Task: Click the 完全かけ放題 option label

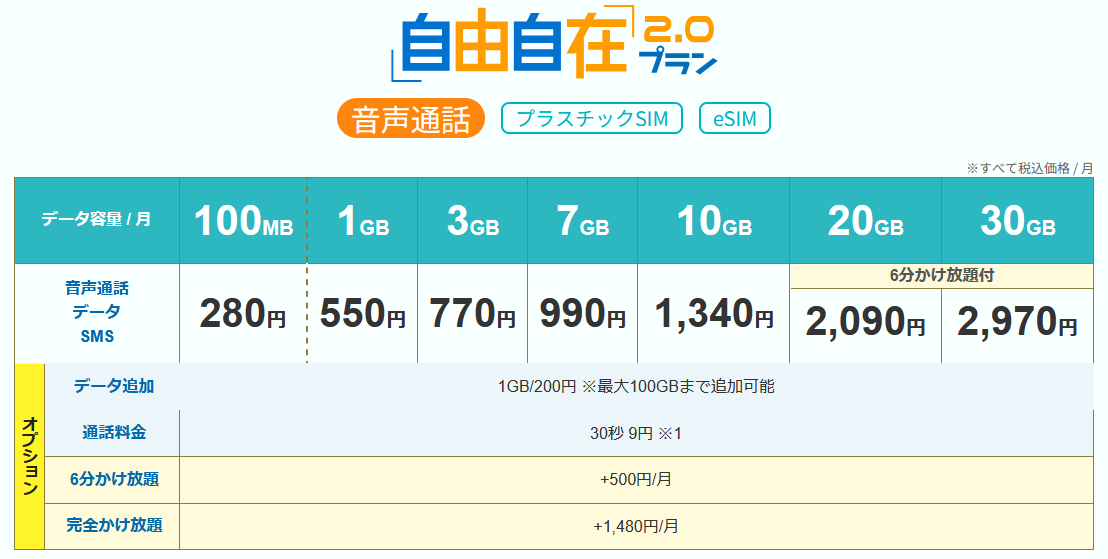Action: pyautogui.click(x=112, y=526)
